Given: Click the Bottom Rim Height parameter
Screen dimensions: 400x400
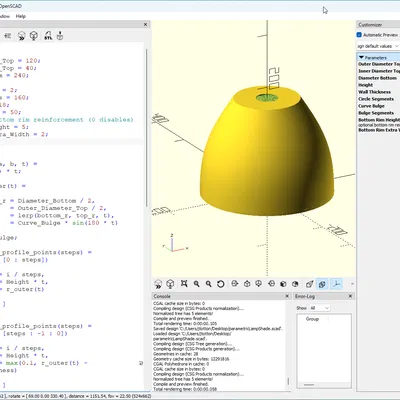Looking at the screenshot, I should click(379, 120).
